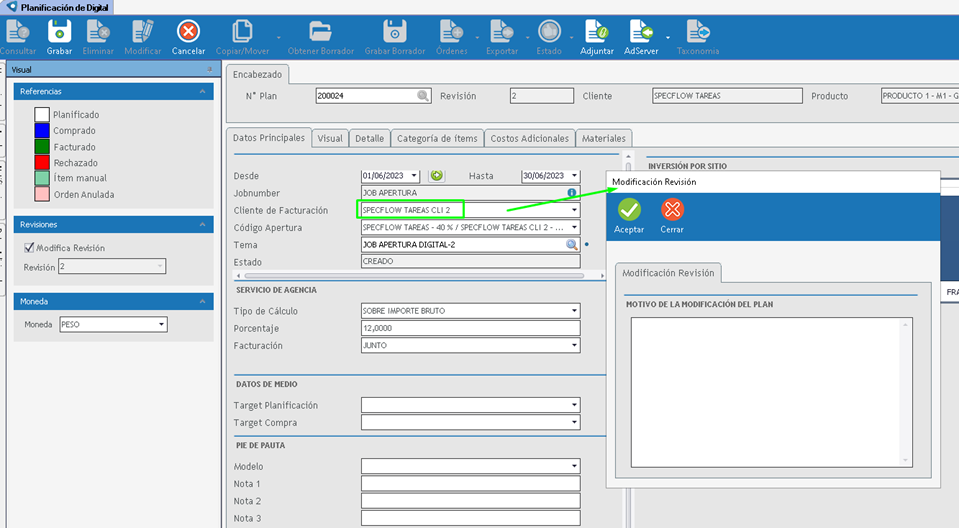Click the red Cerrar icon

pos(672,210)
